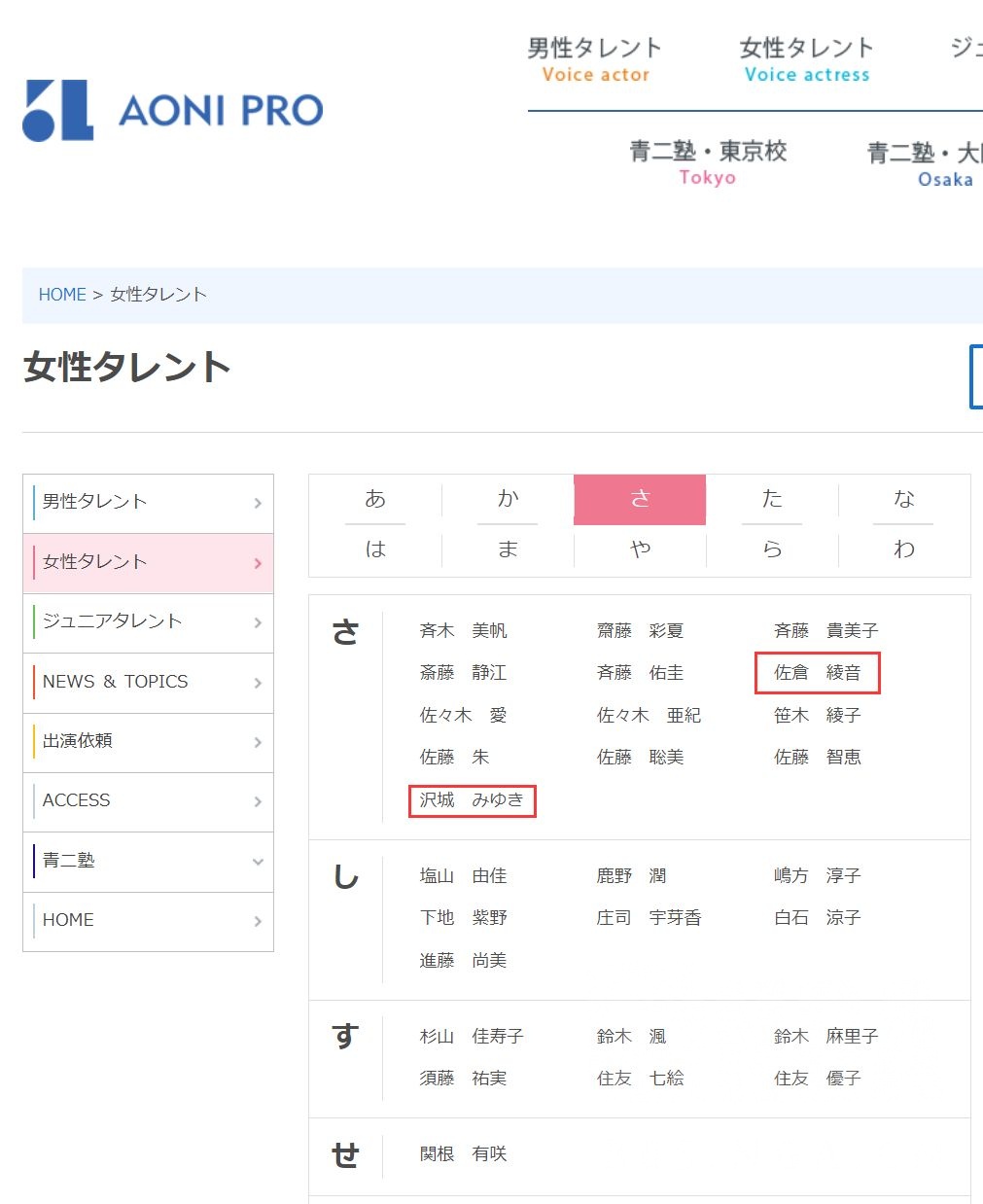
Task: Click the highlighted さ kana tab
Action: (x=639, y=499)
